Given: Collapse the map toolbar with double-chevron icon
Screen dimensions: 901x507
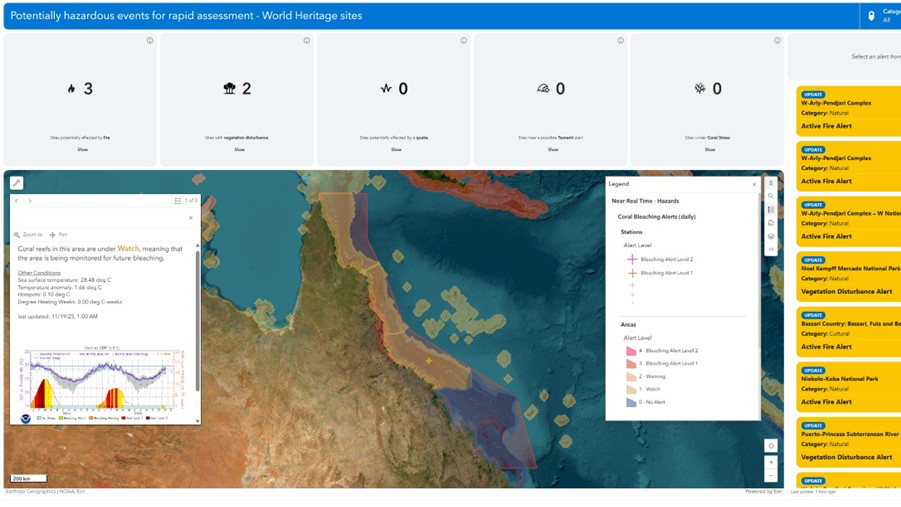Looking at the screenshot, I should (771, 249).
